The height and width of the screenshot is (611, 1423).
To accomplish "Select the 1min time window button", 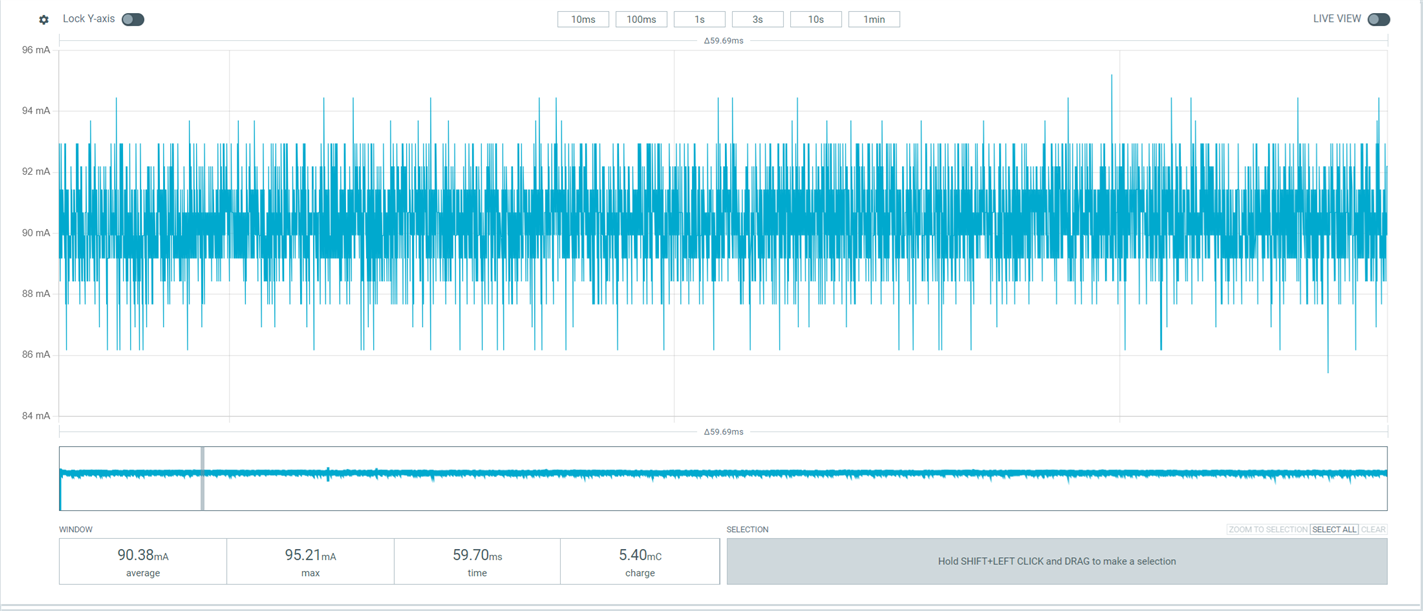I will (874, 20).
